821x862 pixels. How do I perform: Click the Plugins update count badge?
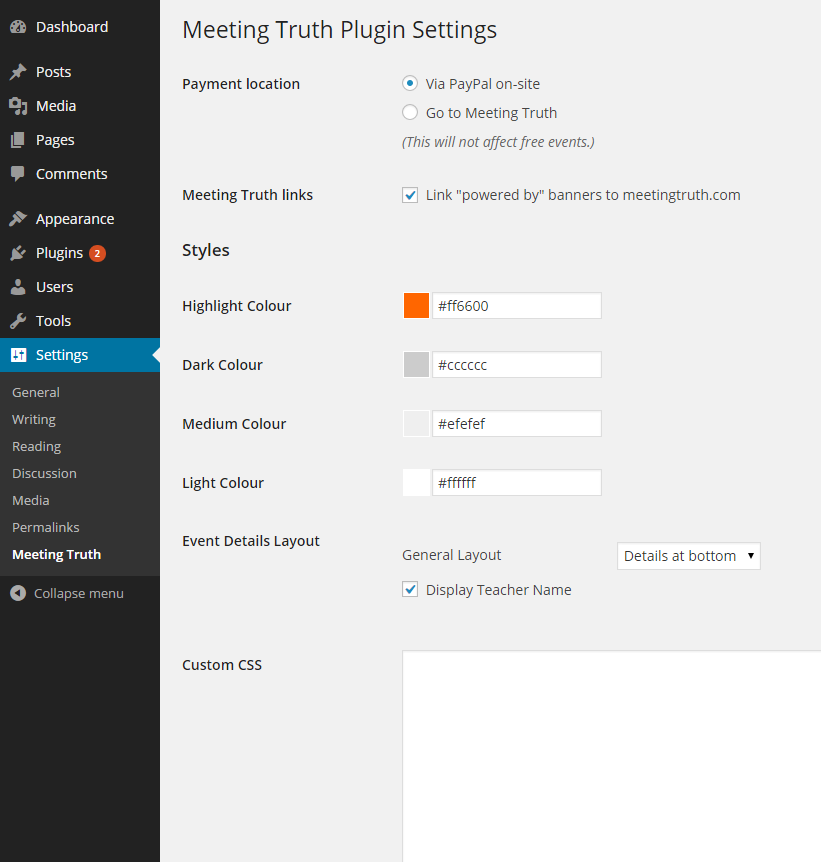[97, 253]
